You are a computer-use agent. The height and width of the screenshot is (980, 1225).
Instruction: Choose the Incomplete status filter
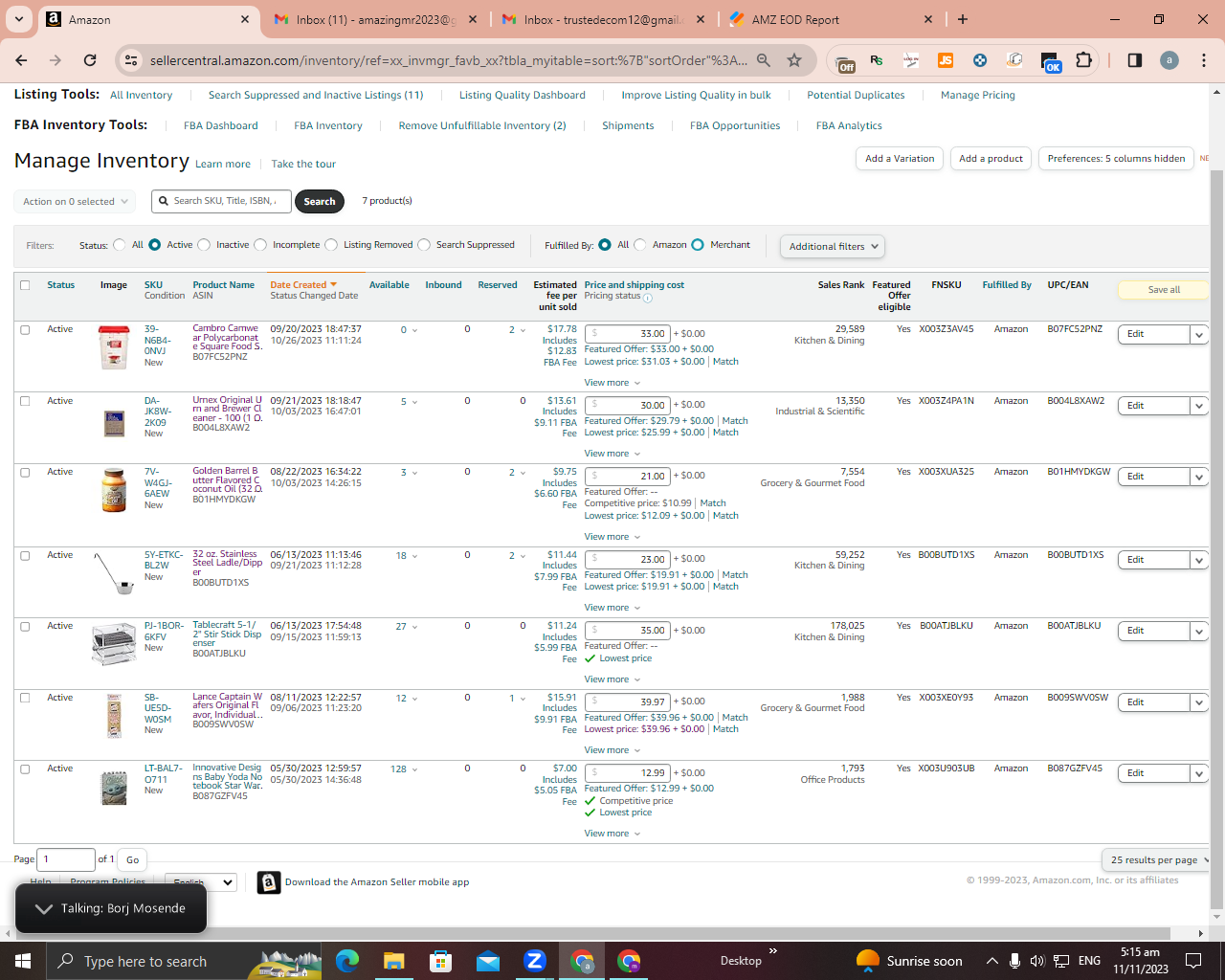[260, 245]
